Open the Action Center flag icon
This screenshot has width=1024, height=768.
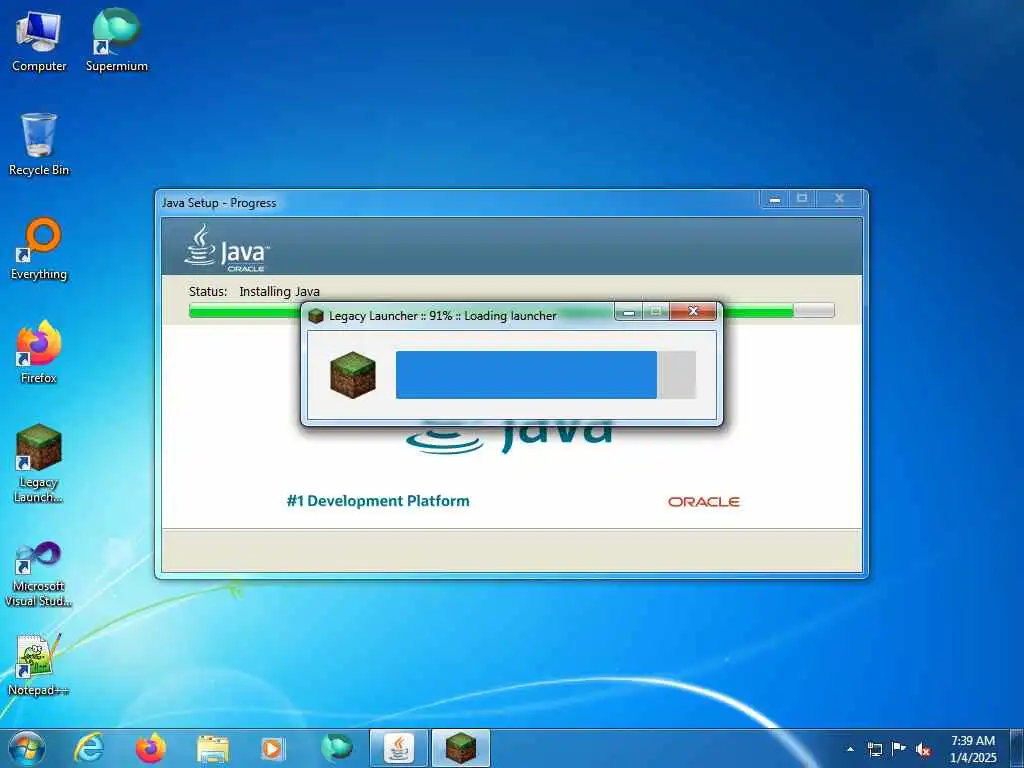coord(899,749)
